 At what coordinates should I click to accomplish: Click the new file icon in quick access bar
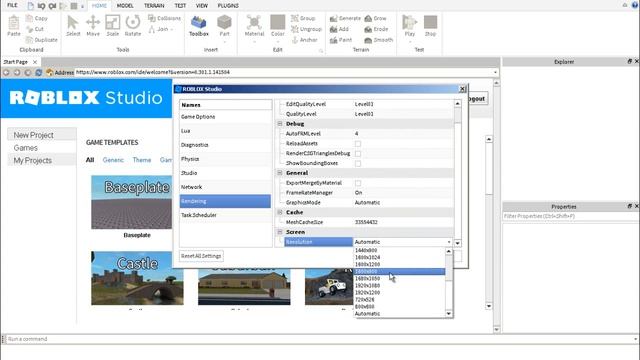pyautogui.click(x=31, y=6)
